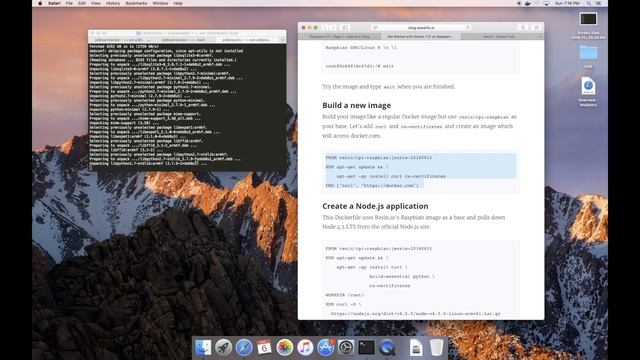Screen dimensions: 640x360
Task: Click Safari's back arrow button
Action: pos(325,28)
